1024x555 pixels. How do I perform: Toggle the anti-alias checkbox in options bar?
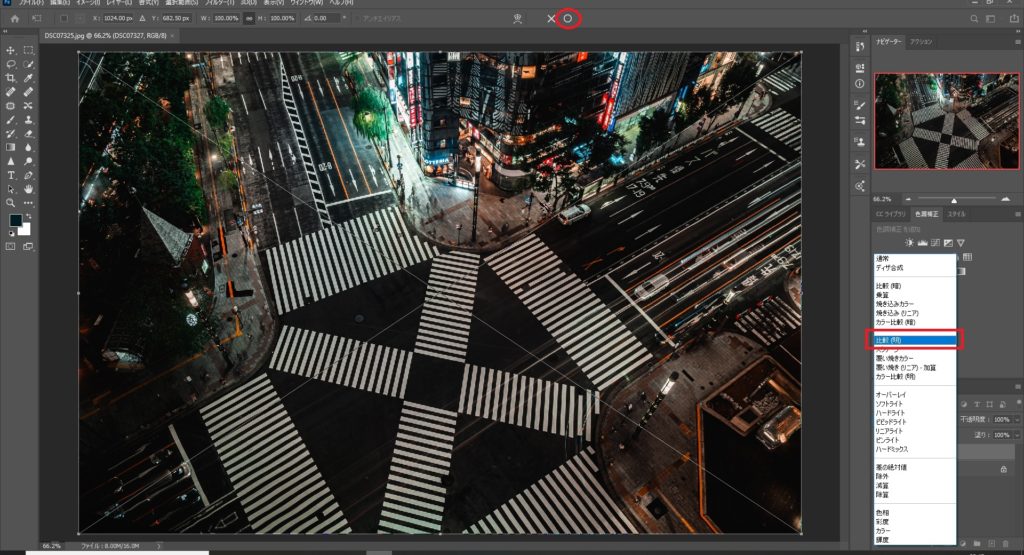click(x=357, y=18)
